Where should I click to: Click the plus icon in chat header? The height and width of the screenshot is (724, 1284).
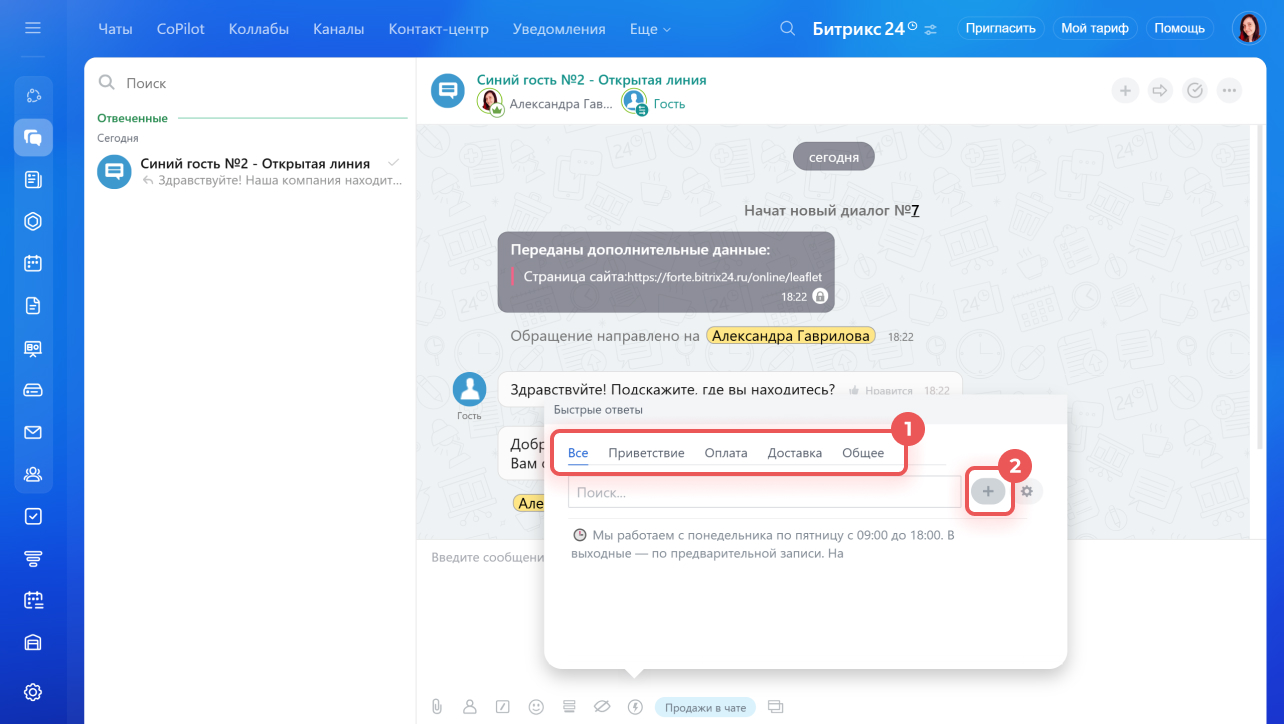click(x=1125, y=91)
